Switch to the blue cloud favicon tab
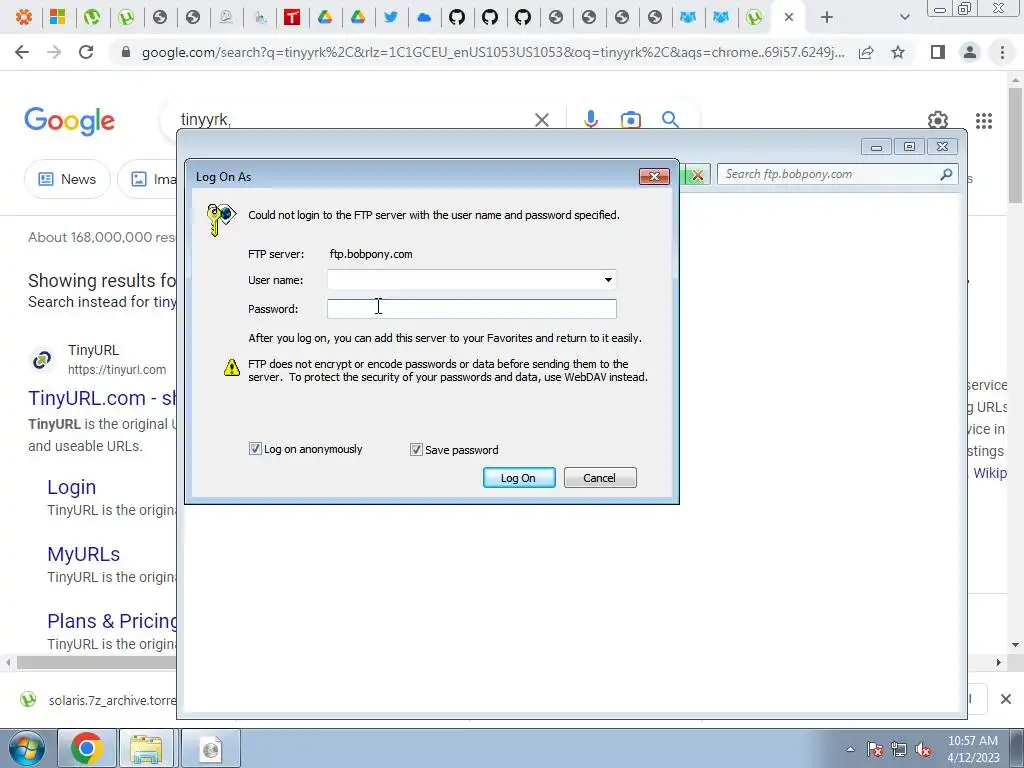The image size is (1024, 768). point(424,17)
